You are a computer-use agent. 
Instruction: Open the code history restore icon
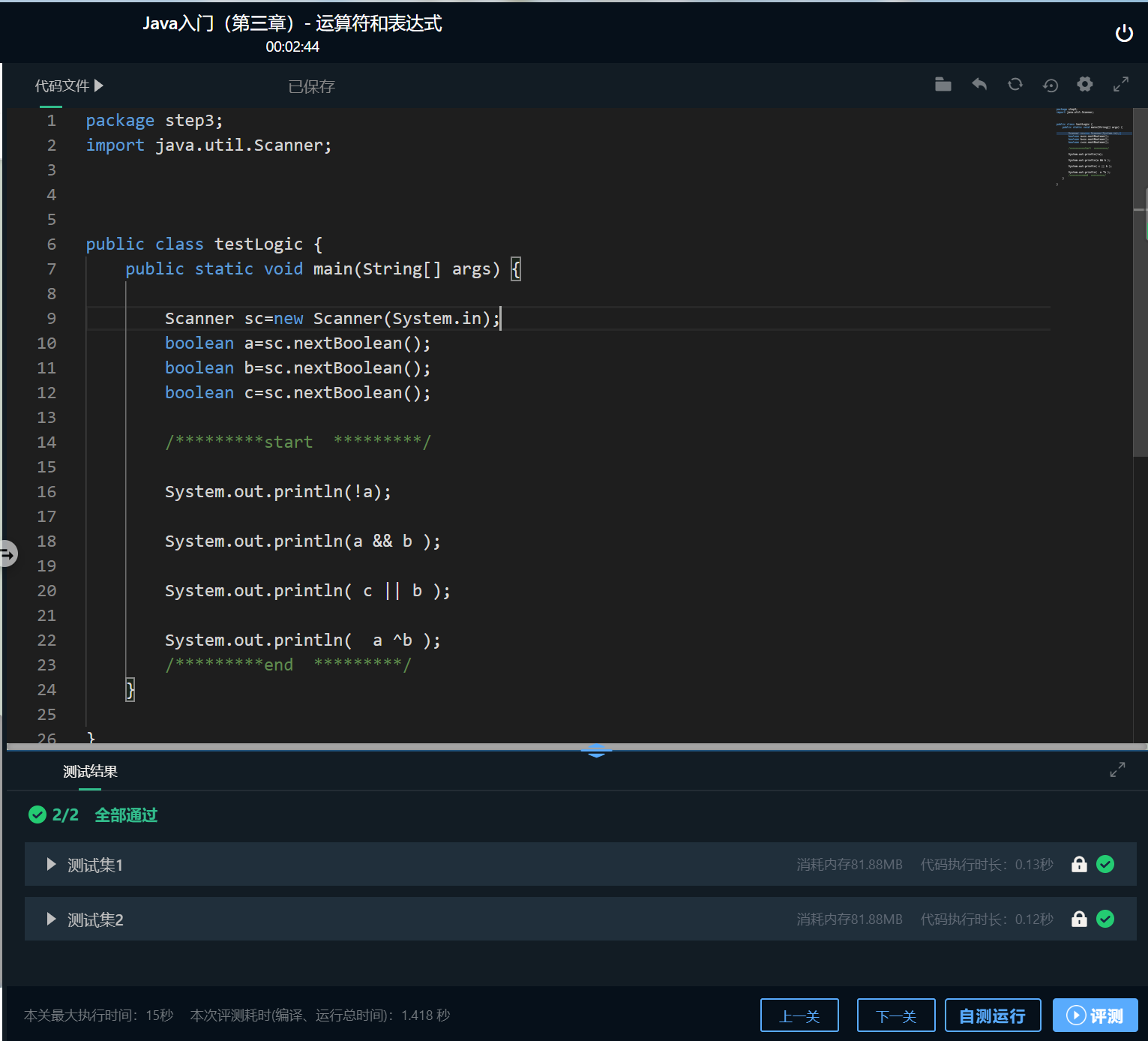coord(1050,85)
